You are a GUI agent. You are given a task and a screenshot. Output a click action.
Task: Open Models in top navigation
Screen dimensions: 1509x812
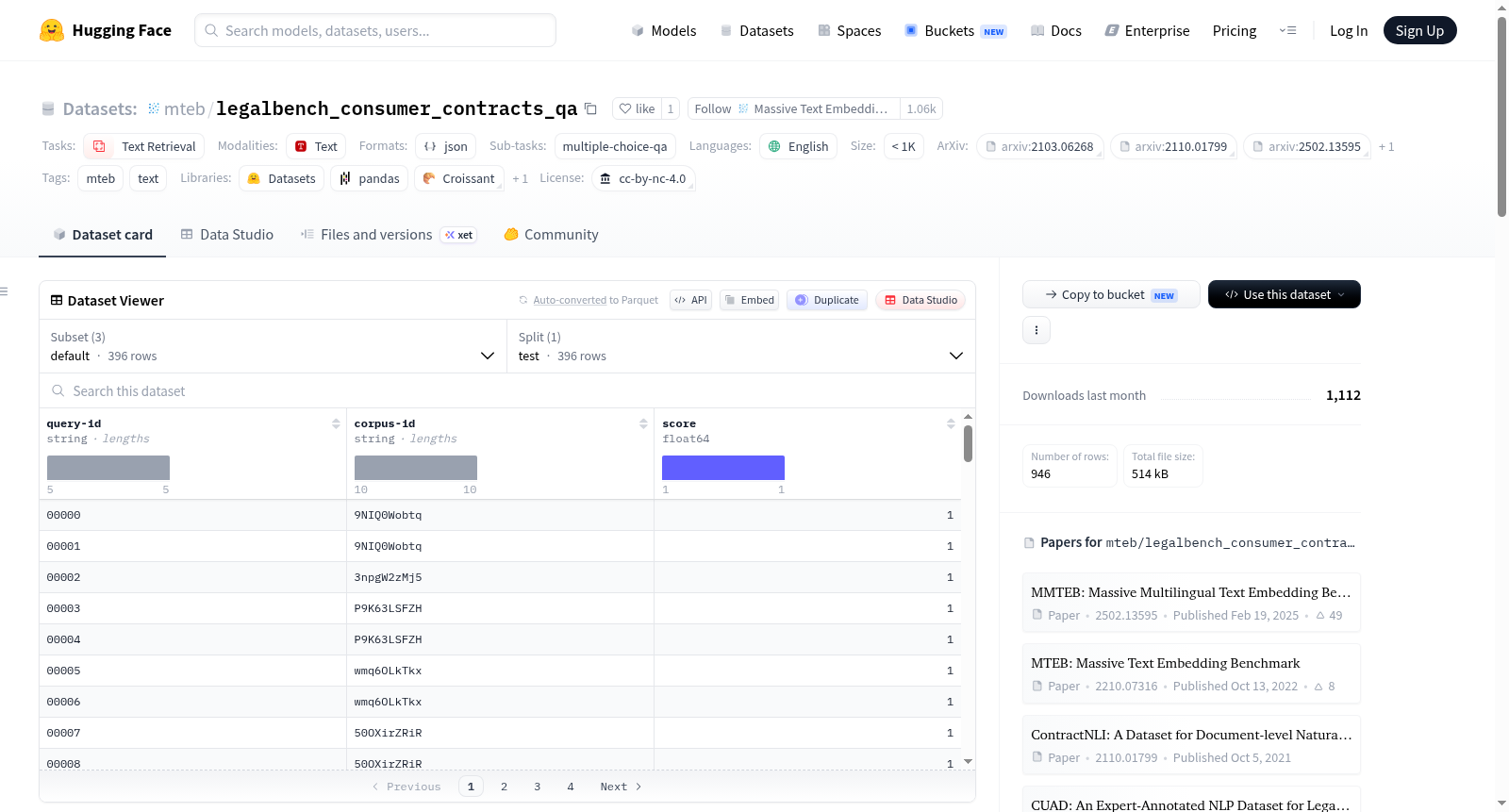click(x=664, y=30)
